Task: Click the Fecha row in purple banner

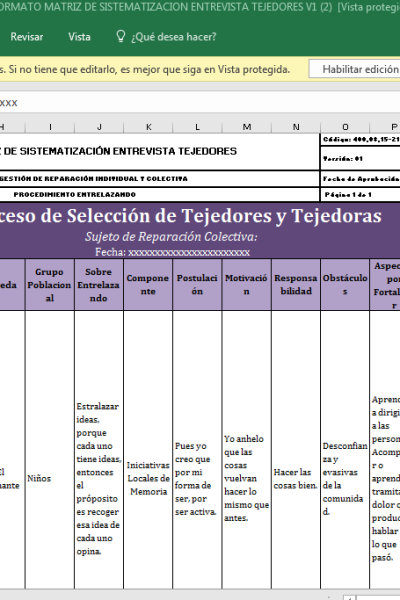Action: (x=172, y=252)
